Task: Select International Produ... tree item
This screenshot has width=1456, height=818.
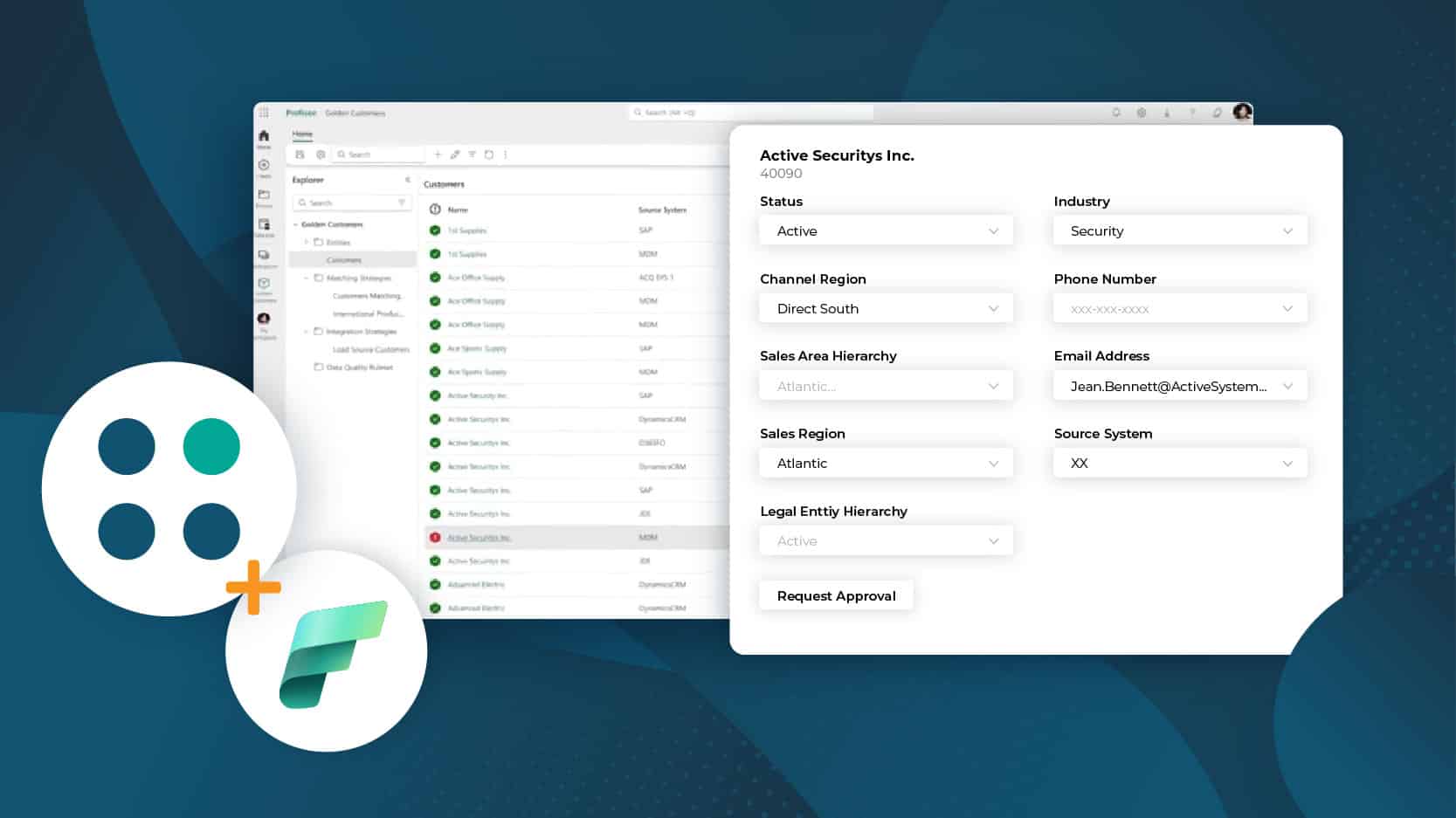Action: pos(368,313)
